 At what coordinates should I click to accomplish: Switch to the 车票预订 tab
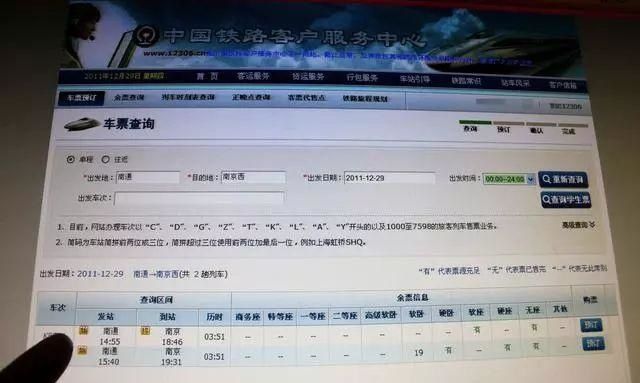[x=82, y=98]
